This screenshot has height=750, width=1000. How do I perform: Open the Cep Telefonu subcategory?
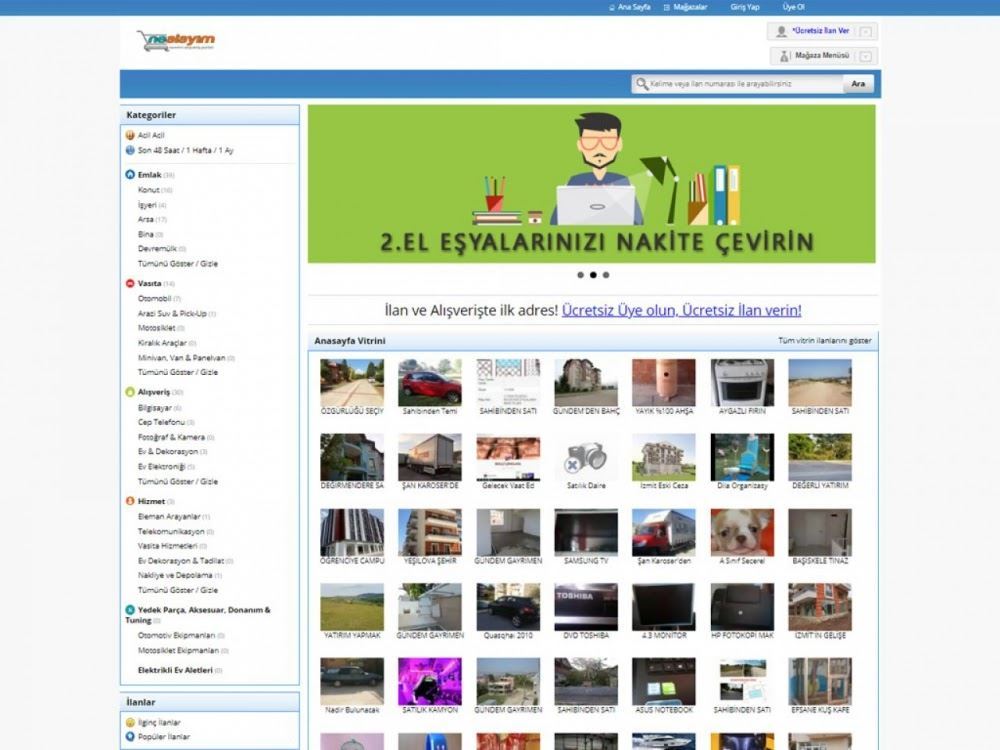coord(161,422)
